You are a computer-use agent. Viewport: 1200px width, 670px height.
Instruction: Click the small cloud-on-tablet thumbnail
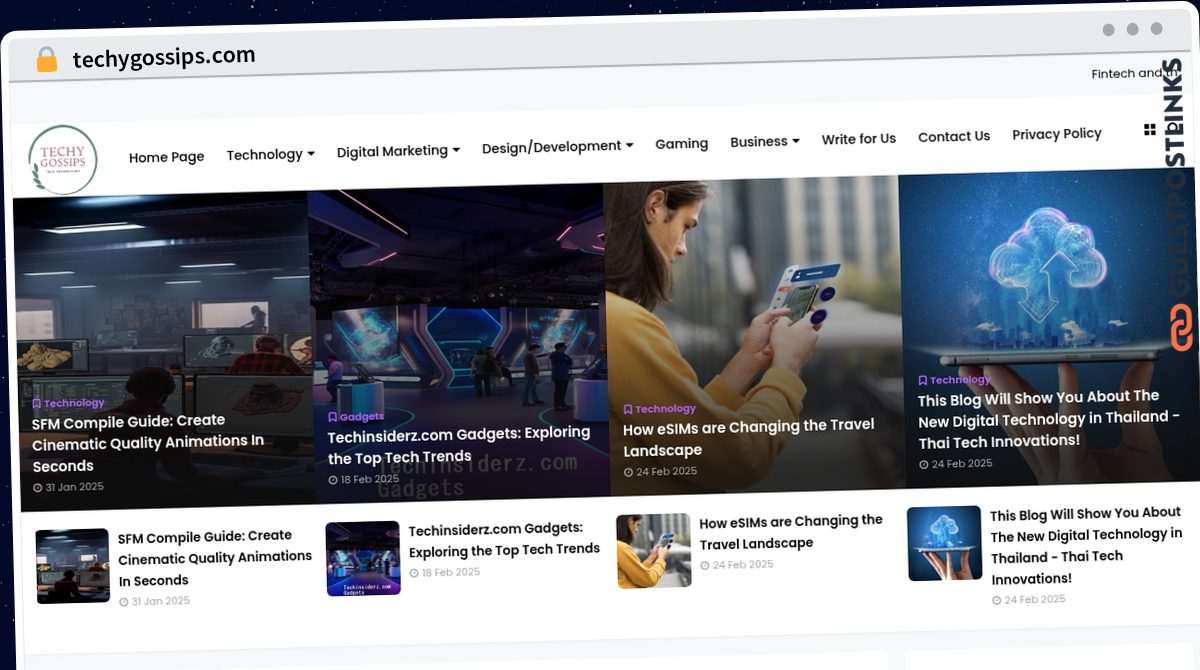point(945,543)
